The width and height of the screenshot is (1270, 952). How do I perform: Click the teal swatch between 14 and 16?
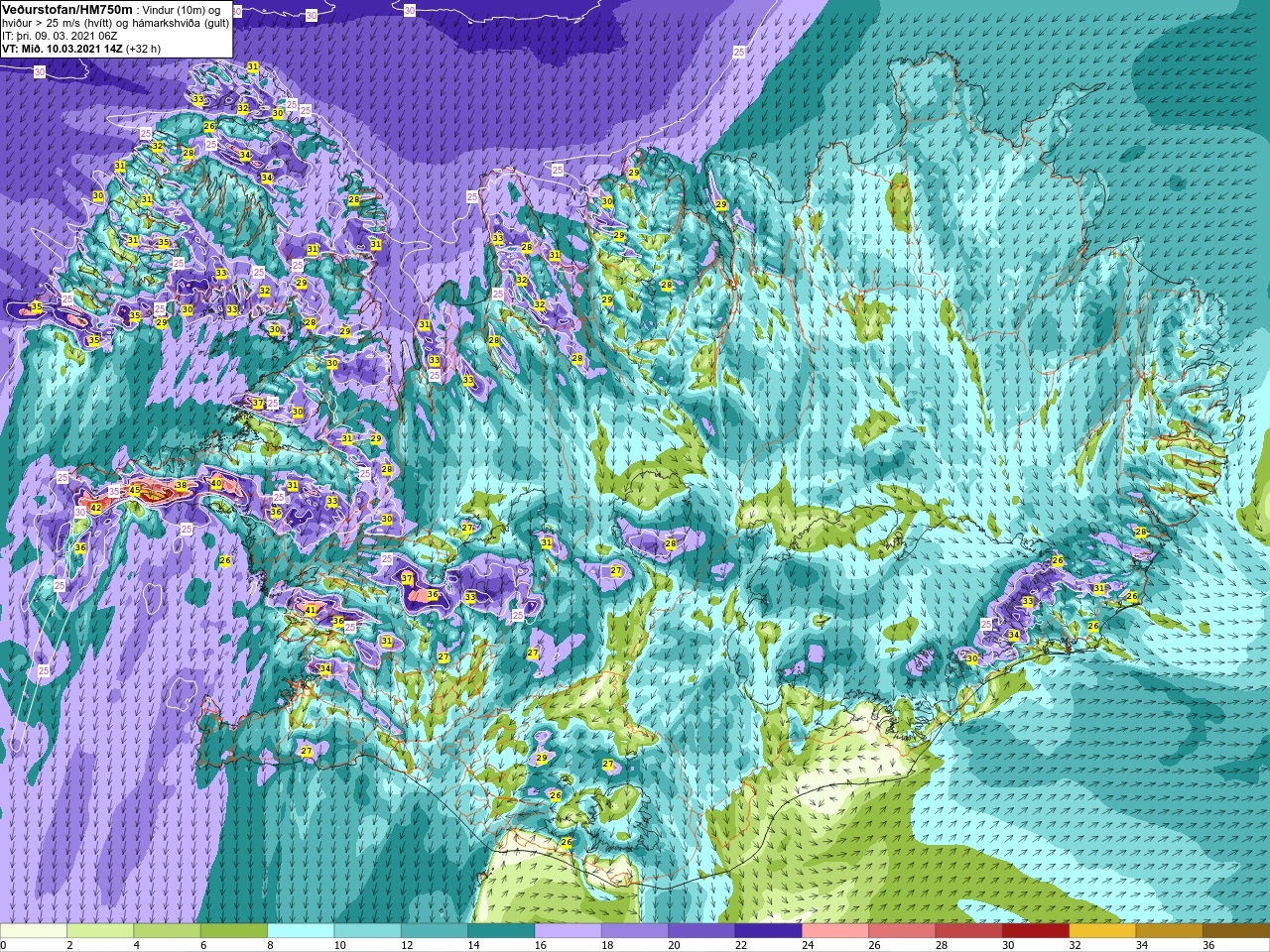coord(500,931)
